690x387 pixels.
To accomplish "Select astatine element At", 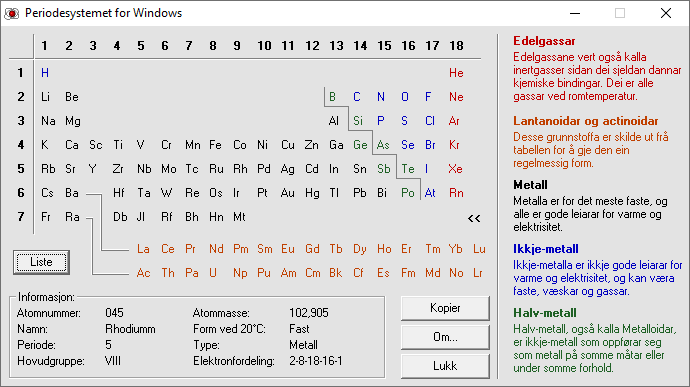I will coord(430,193).
